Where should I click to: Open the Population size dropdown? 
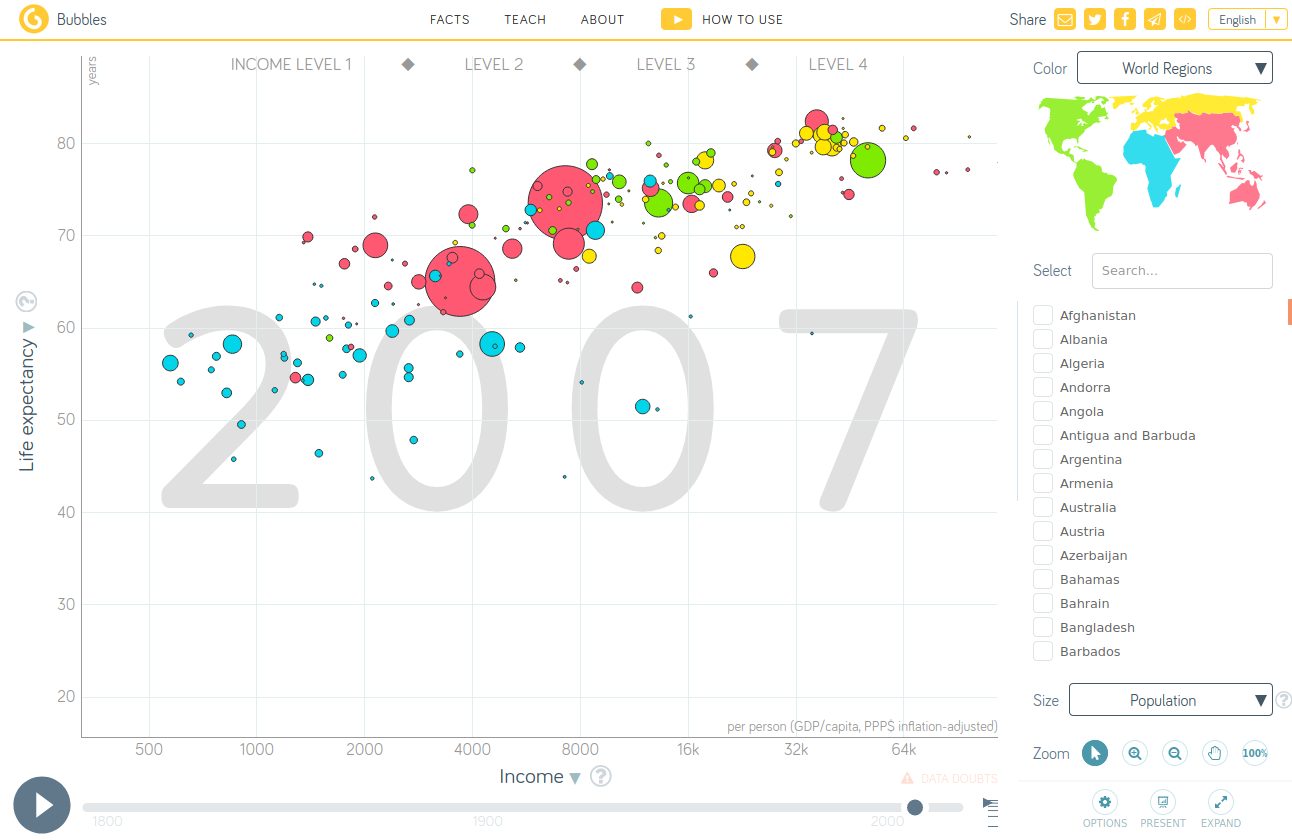1170,700
